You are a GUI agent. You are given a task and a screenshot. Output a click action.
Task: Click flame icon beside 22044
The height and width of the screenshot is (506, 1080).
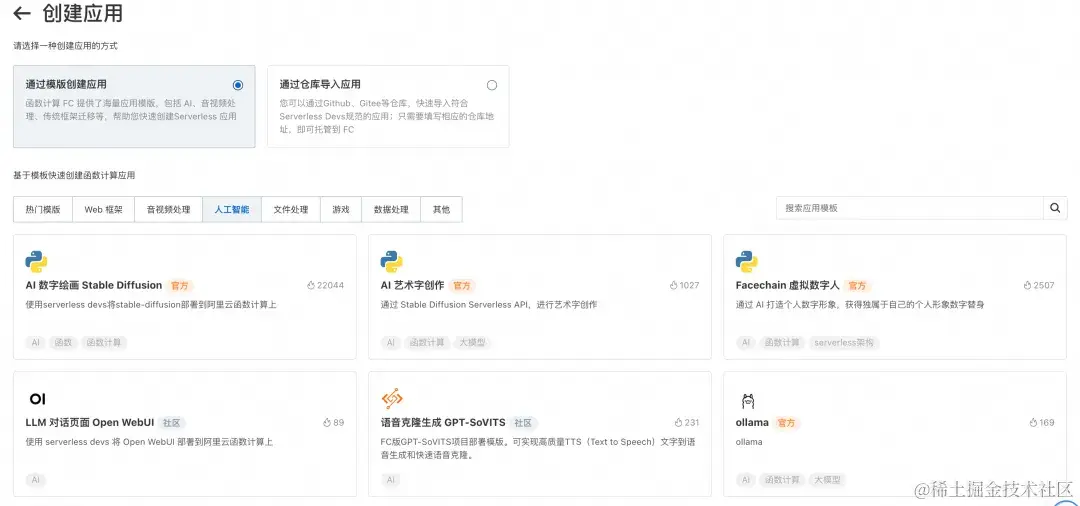pos(311,285)
